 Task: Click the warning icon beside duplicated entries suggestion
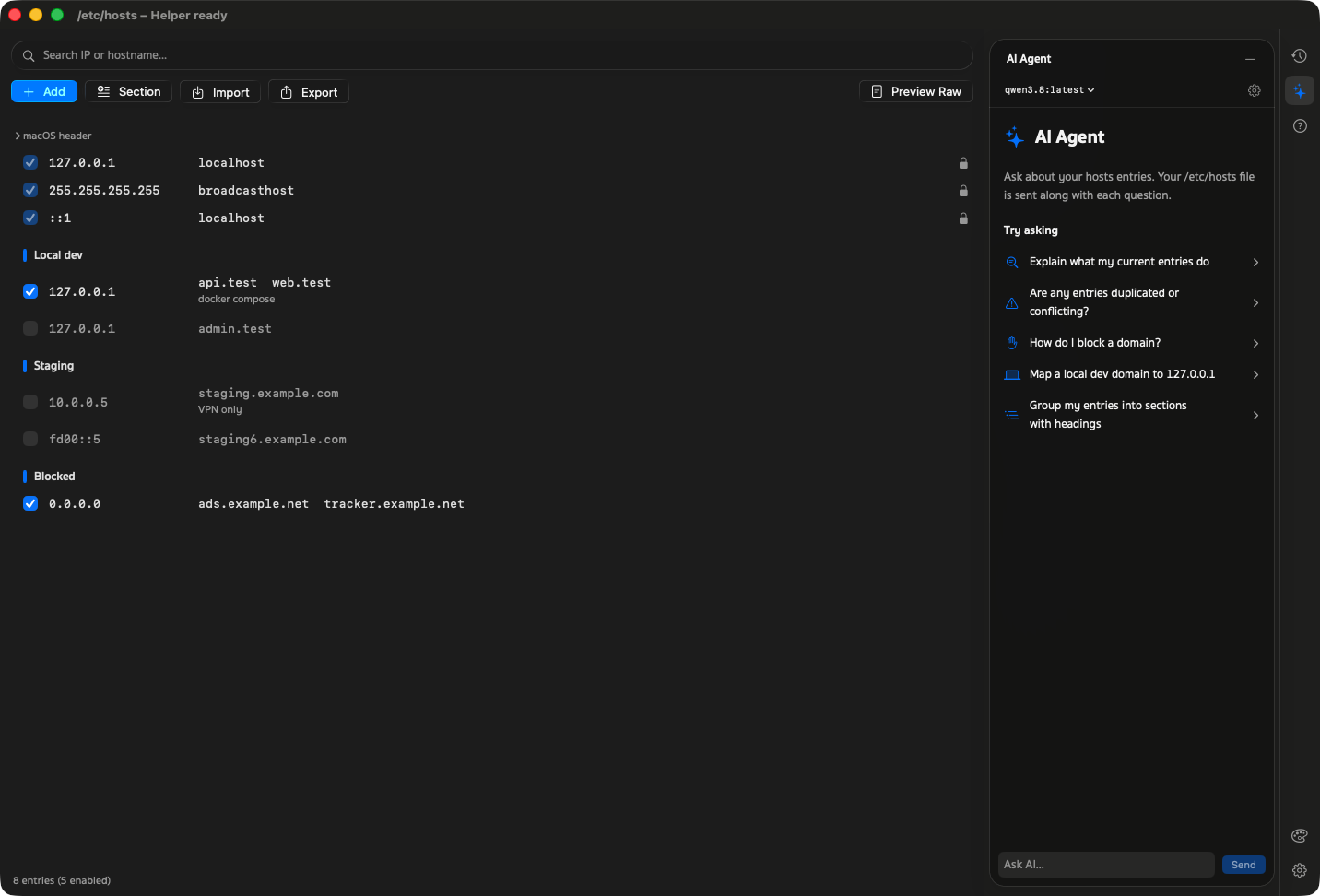[1012, 303]
